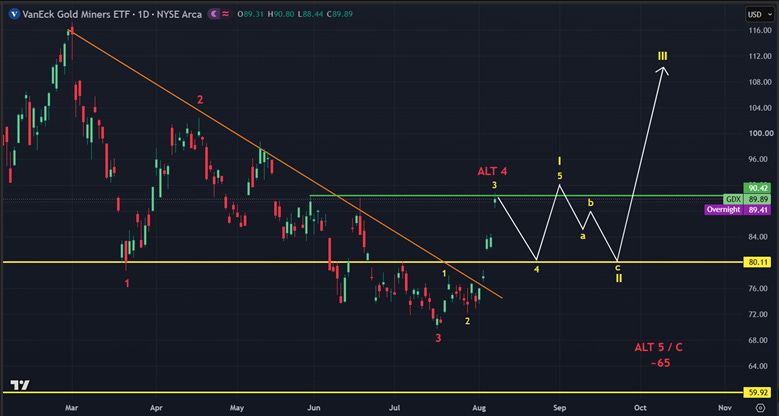Click the yellow wave label 4

coord(537,270)
